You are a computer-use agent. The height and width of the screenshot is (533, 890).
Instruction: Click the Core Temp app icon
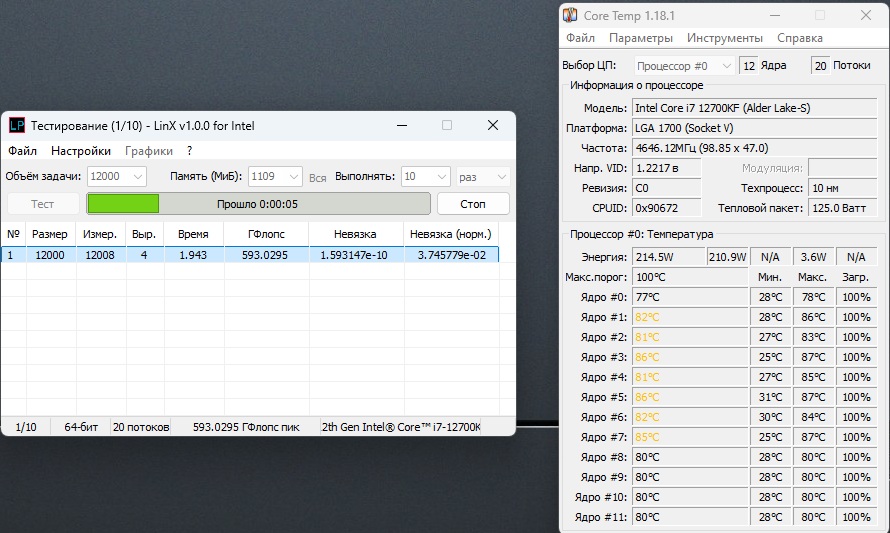570,15
